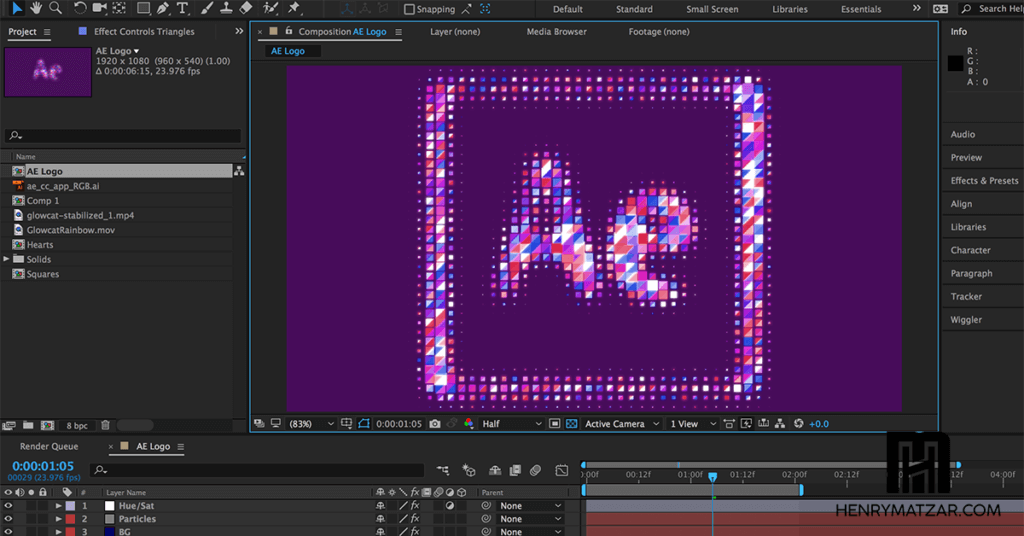
Task: Enable the Snapping checkbox
Action: pos(409,9)
